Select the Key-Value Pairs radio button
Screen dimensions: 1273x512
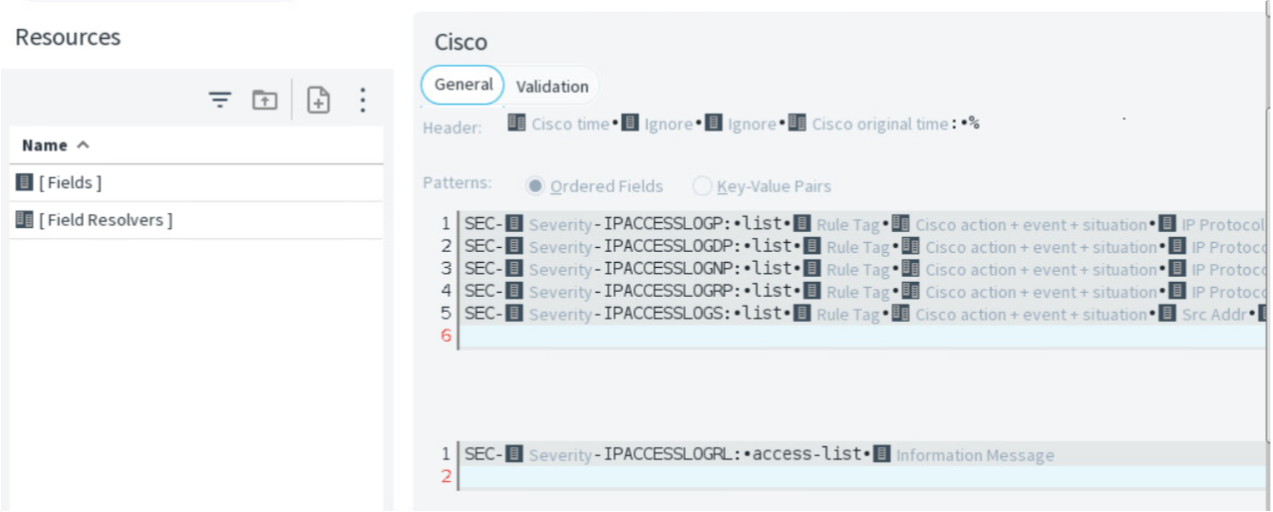[702, 186]
